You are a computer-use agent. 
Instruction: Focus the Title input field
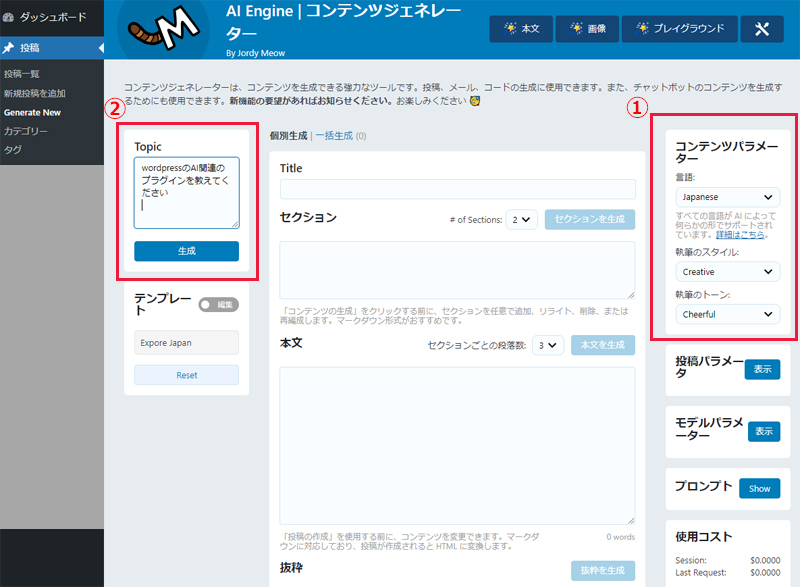(458, 189)
